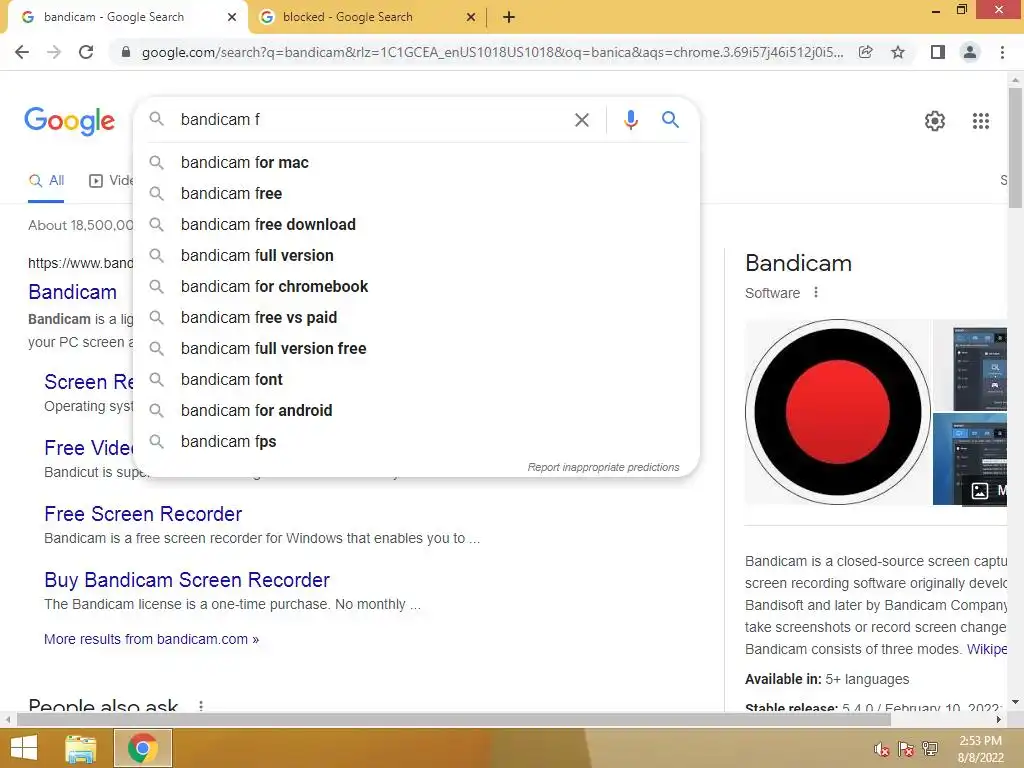1024x768 pixels.
Task: Close the bandicam Google Search tab
Action: point(231,18)
